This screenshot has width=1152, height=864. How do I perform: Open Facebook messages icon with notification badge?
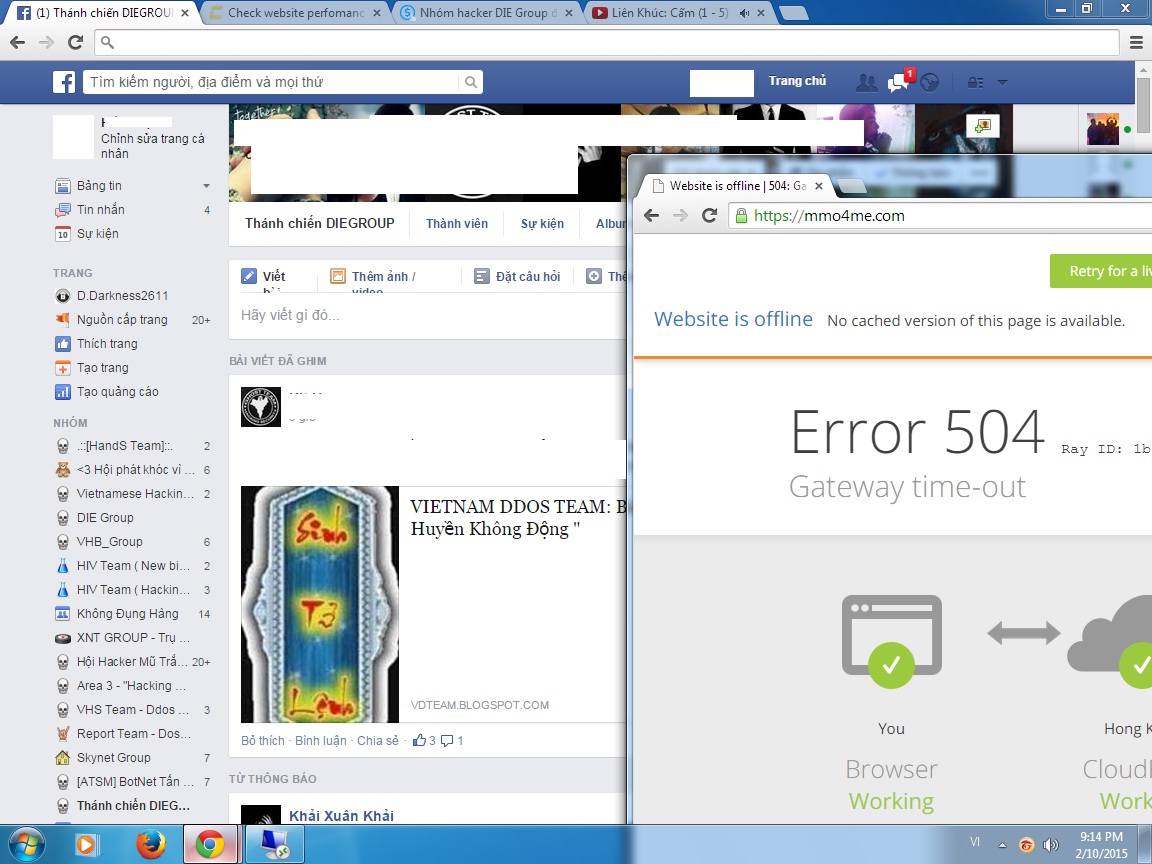click(x=899, y=82)
